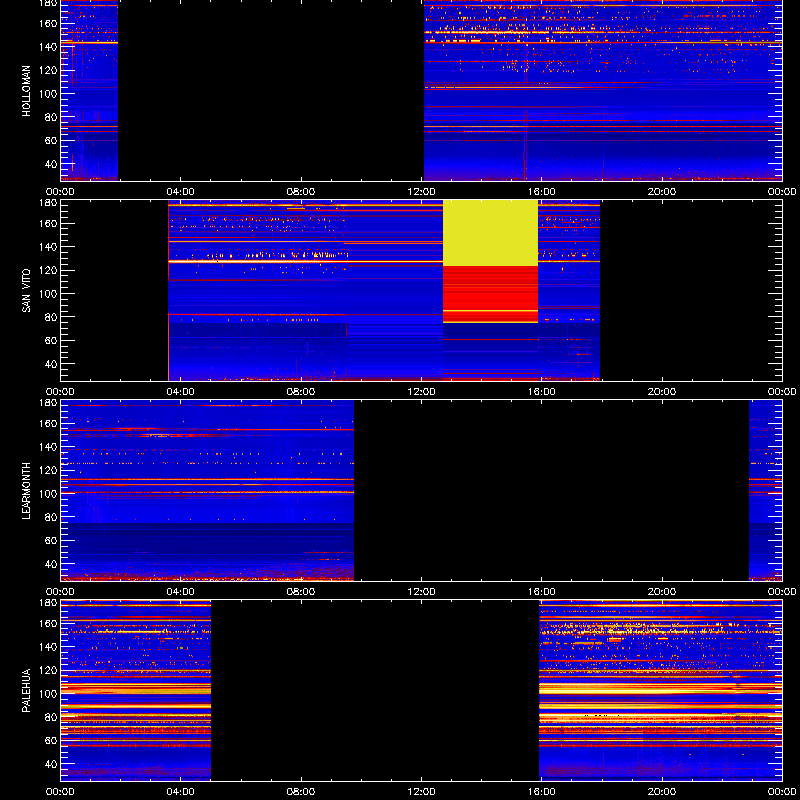The width and height of the screenshot is (800, 800).
Task: Select the 08:00 time label under Holloman plot
Action: pyautogui.click(x=301, y=192)
